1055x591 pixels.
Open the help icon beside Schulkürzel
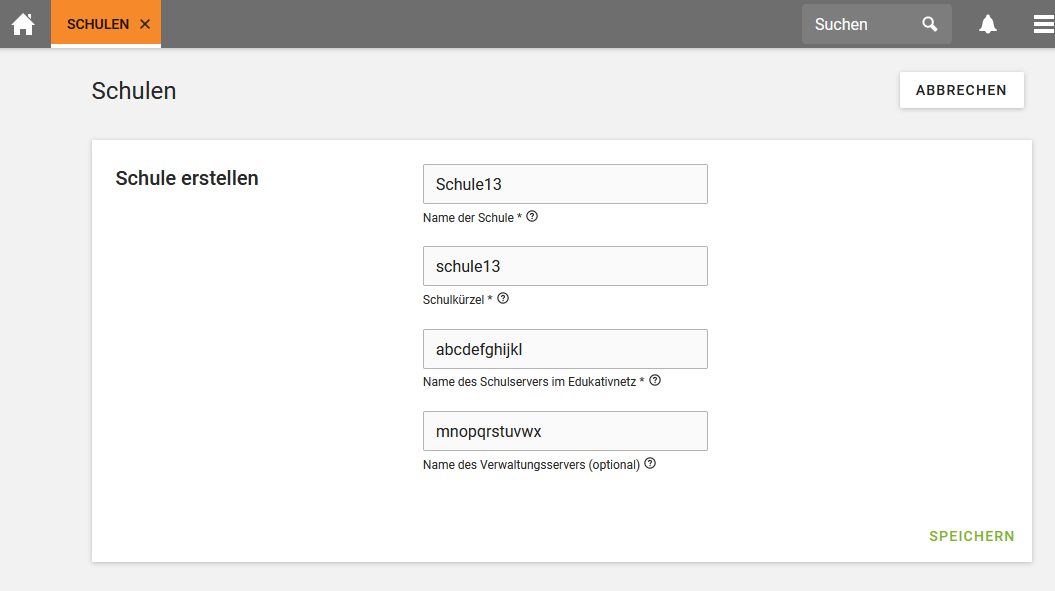[503, 298]
